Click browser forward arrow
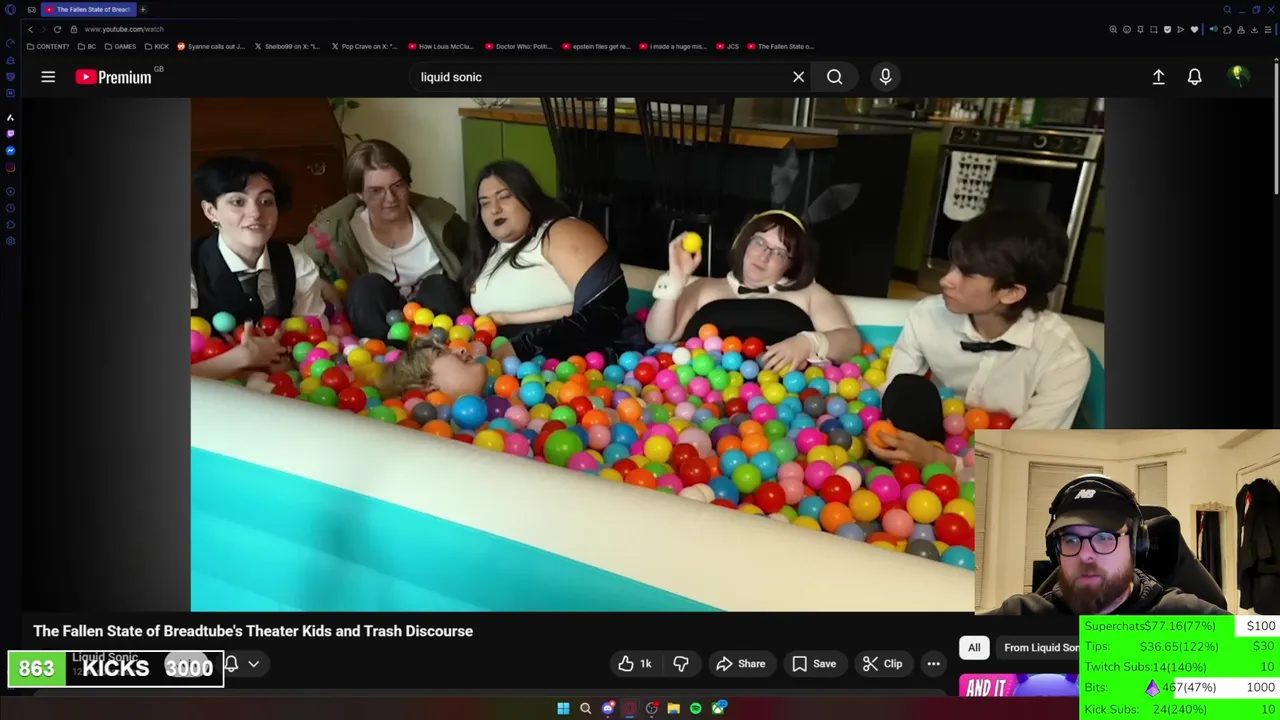 tap(43, 29)
